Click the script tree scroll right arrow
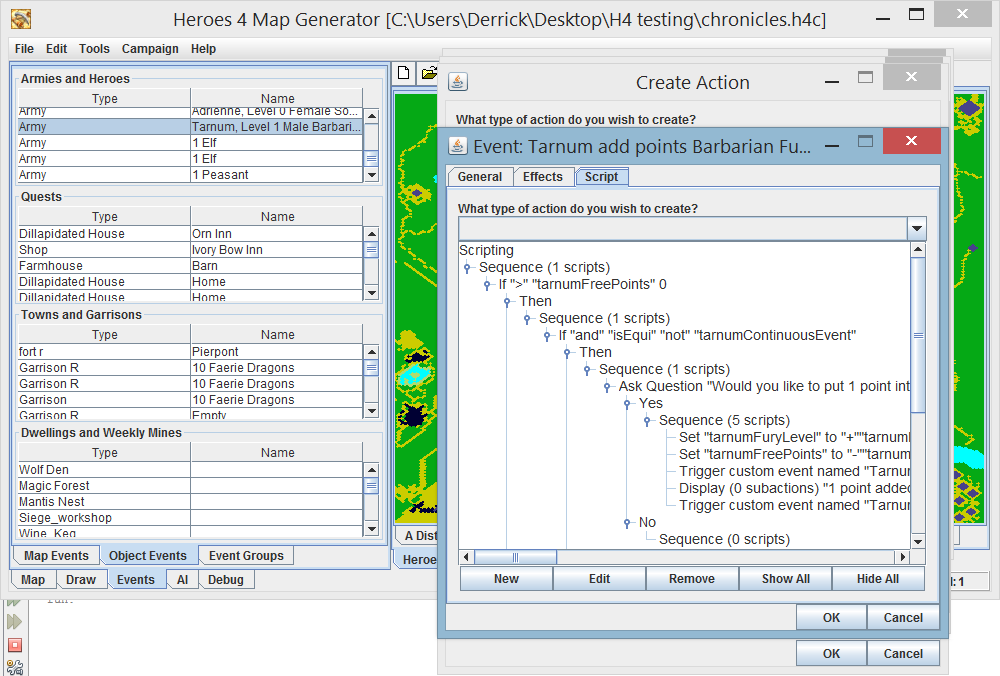Image resolution: width=1000 pixels, height=676 pixels. click(902, 557)
